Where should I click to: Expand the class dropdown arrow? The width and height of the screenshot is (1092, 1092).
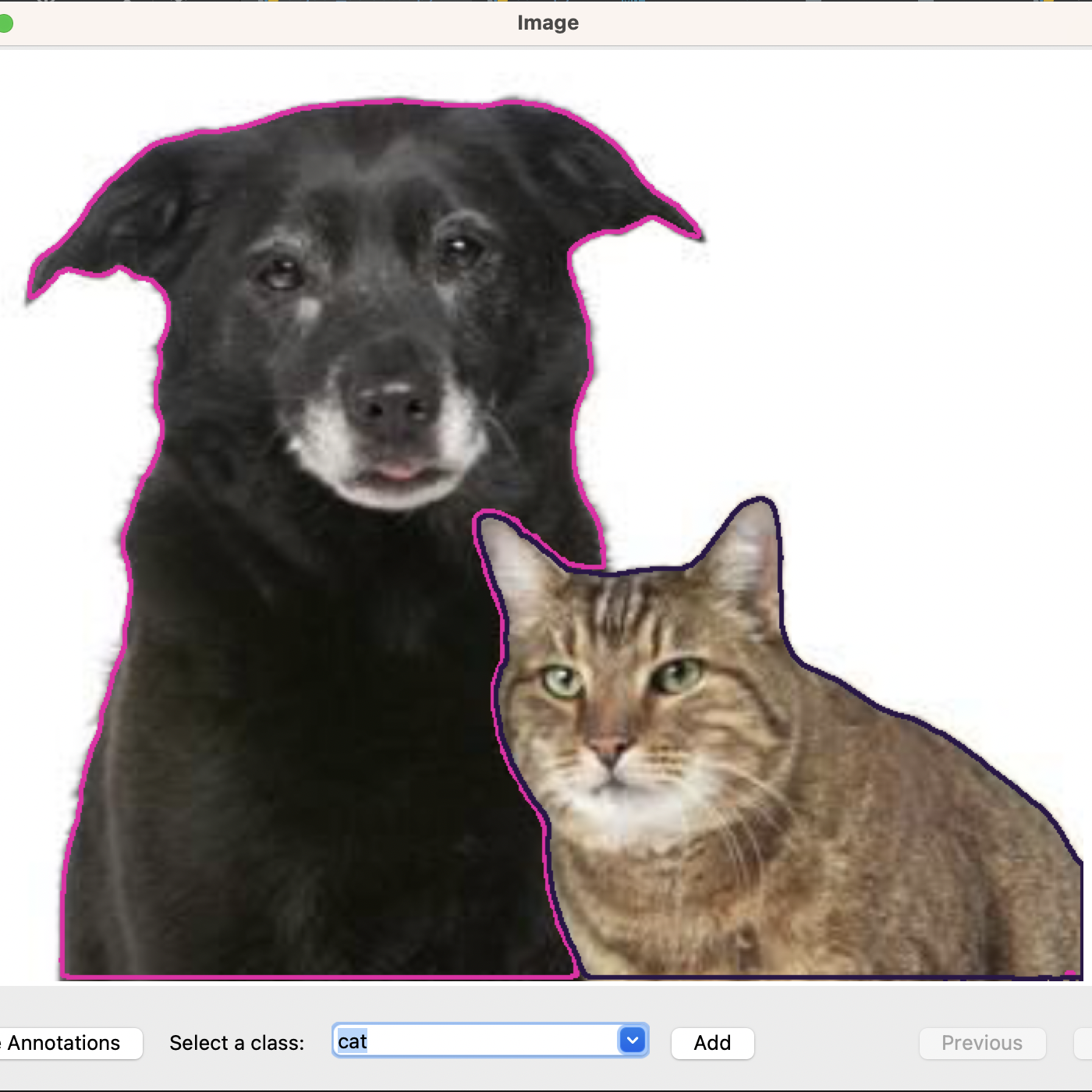point(633,1041)
